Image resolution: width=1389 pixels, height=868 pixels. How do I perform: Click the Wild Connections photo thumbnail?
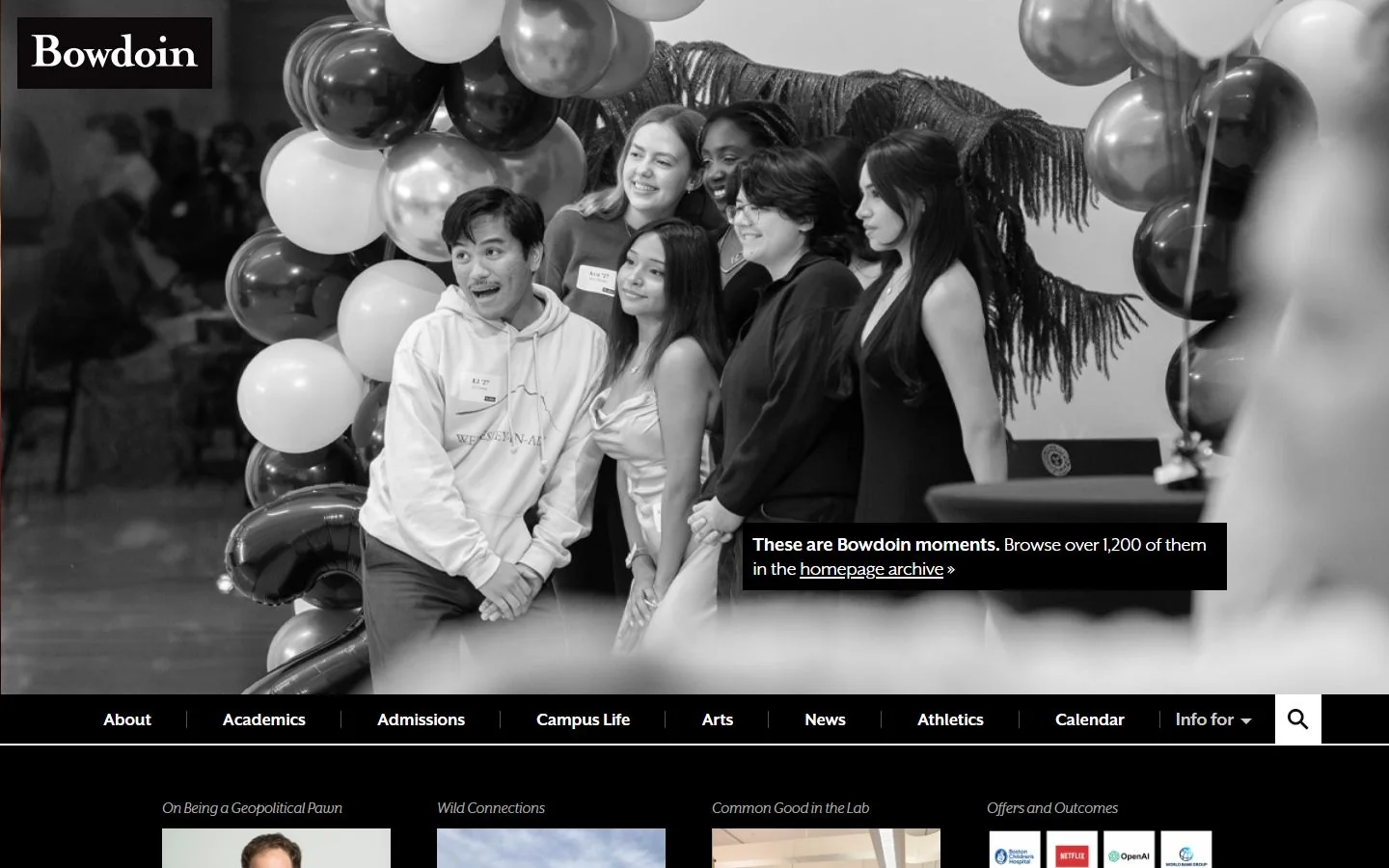pos(551,849)
